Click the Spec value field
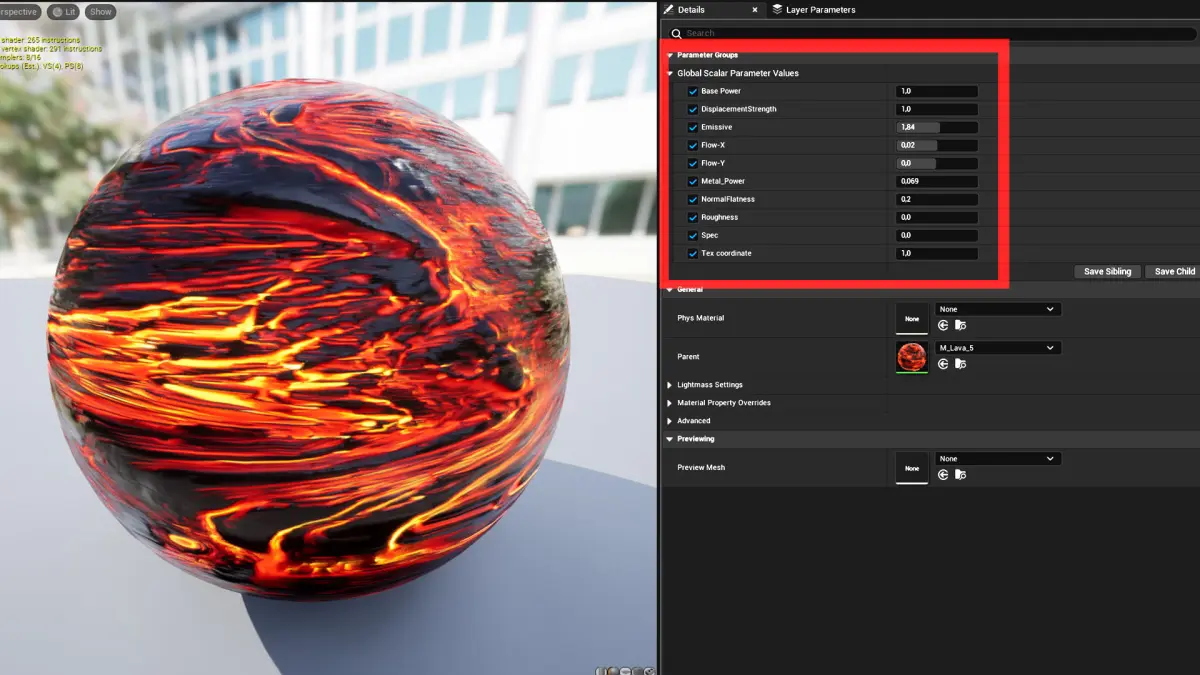1200x675 pixels. (937, 235)
